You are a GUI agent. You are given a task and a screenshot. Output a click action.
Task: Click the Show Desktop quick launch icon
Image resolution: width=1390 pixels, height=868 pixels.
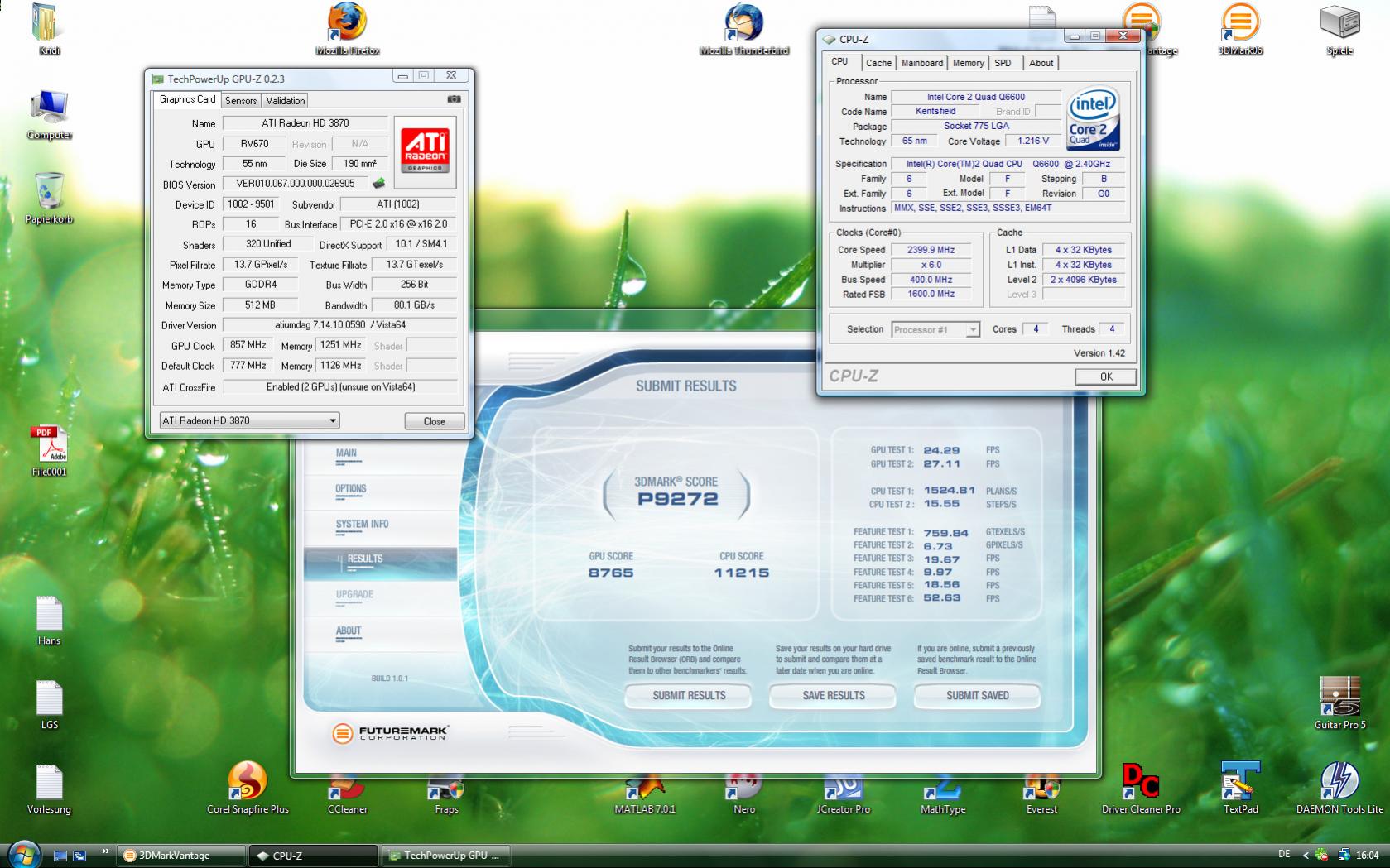[60, 856]
